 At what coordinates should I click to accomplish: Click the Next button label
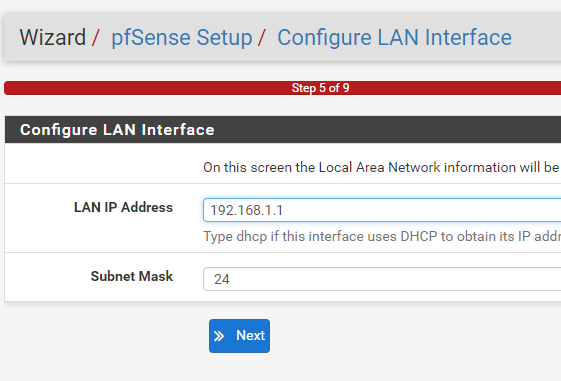250,336
